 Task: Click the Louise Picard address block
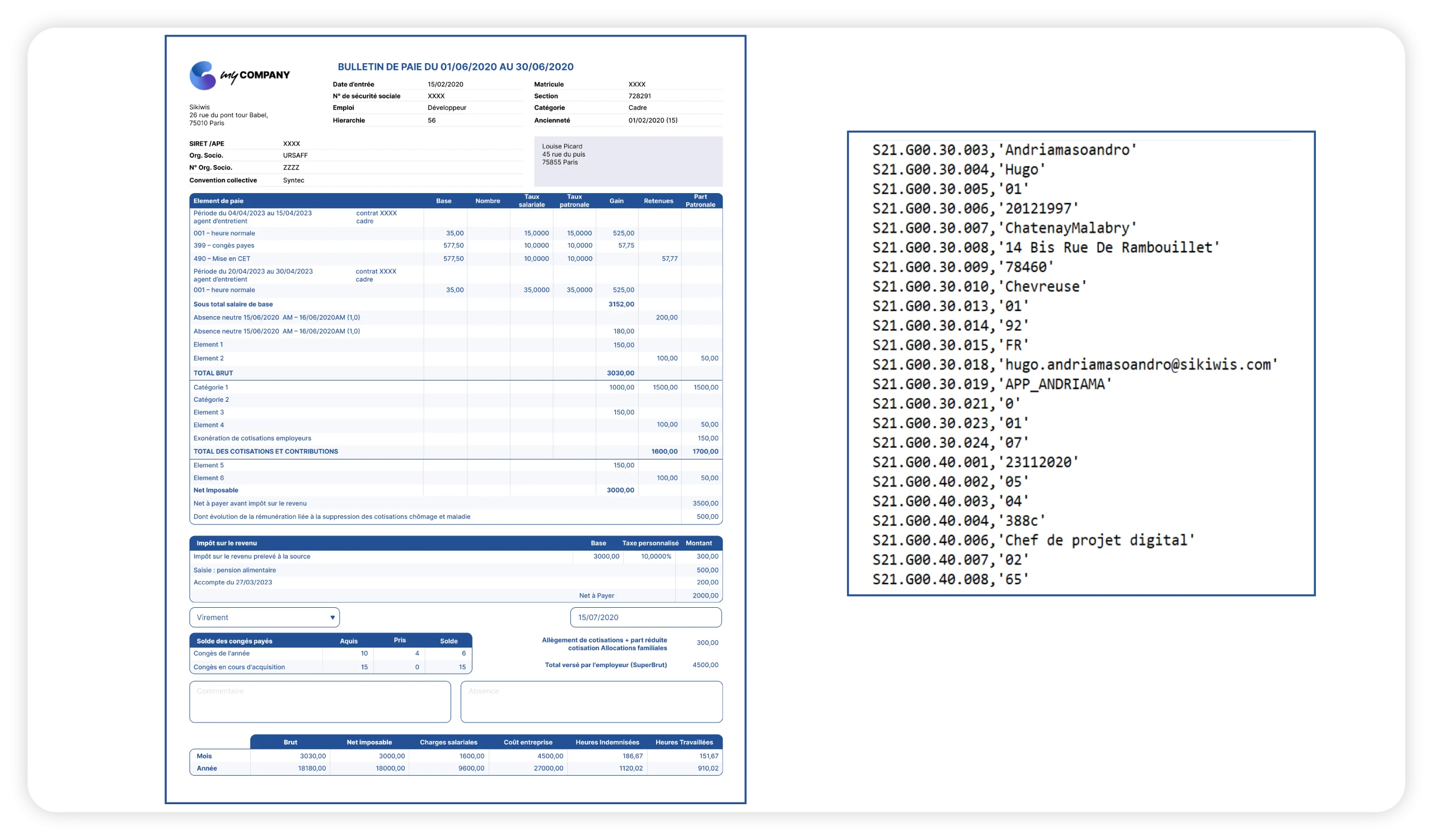[629, 161]
